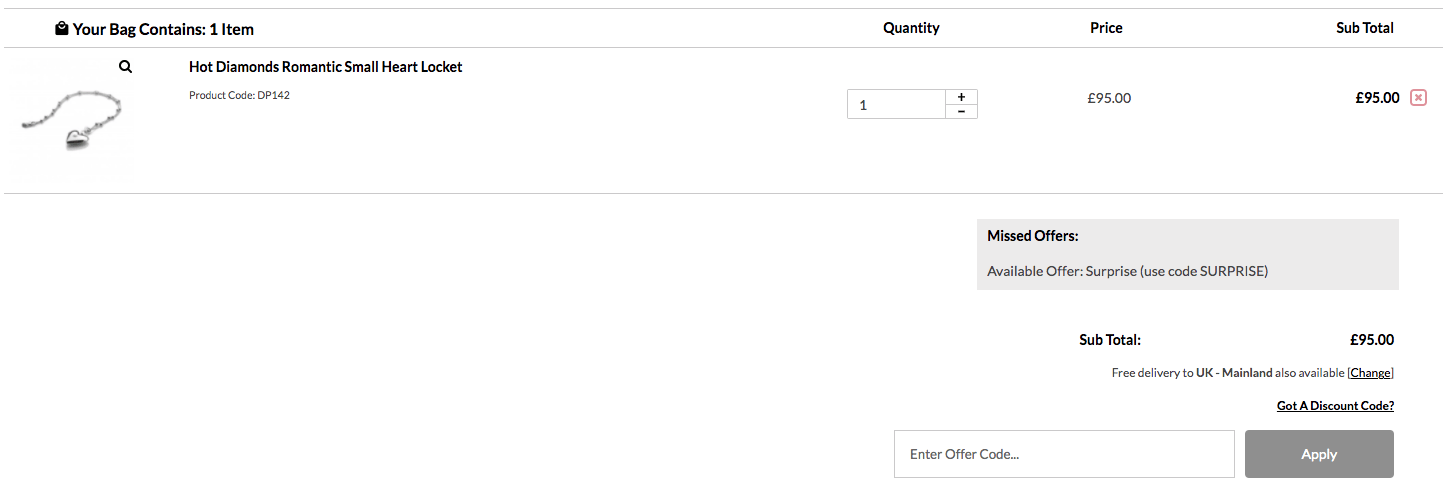Remove the Heart Locket with the red X

[x=1418, y=98]
